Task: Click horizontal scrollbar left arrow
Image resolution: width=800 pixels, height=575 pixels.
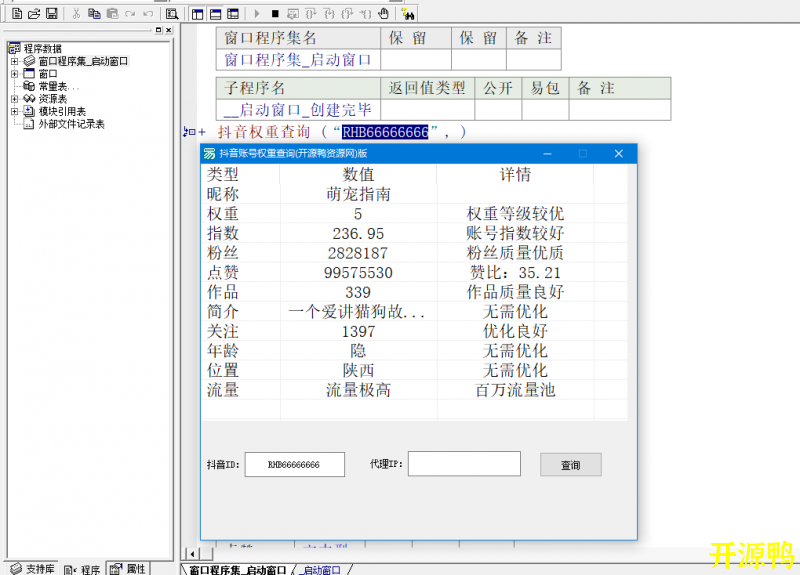Action: click(192, 553)
